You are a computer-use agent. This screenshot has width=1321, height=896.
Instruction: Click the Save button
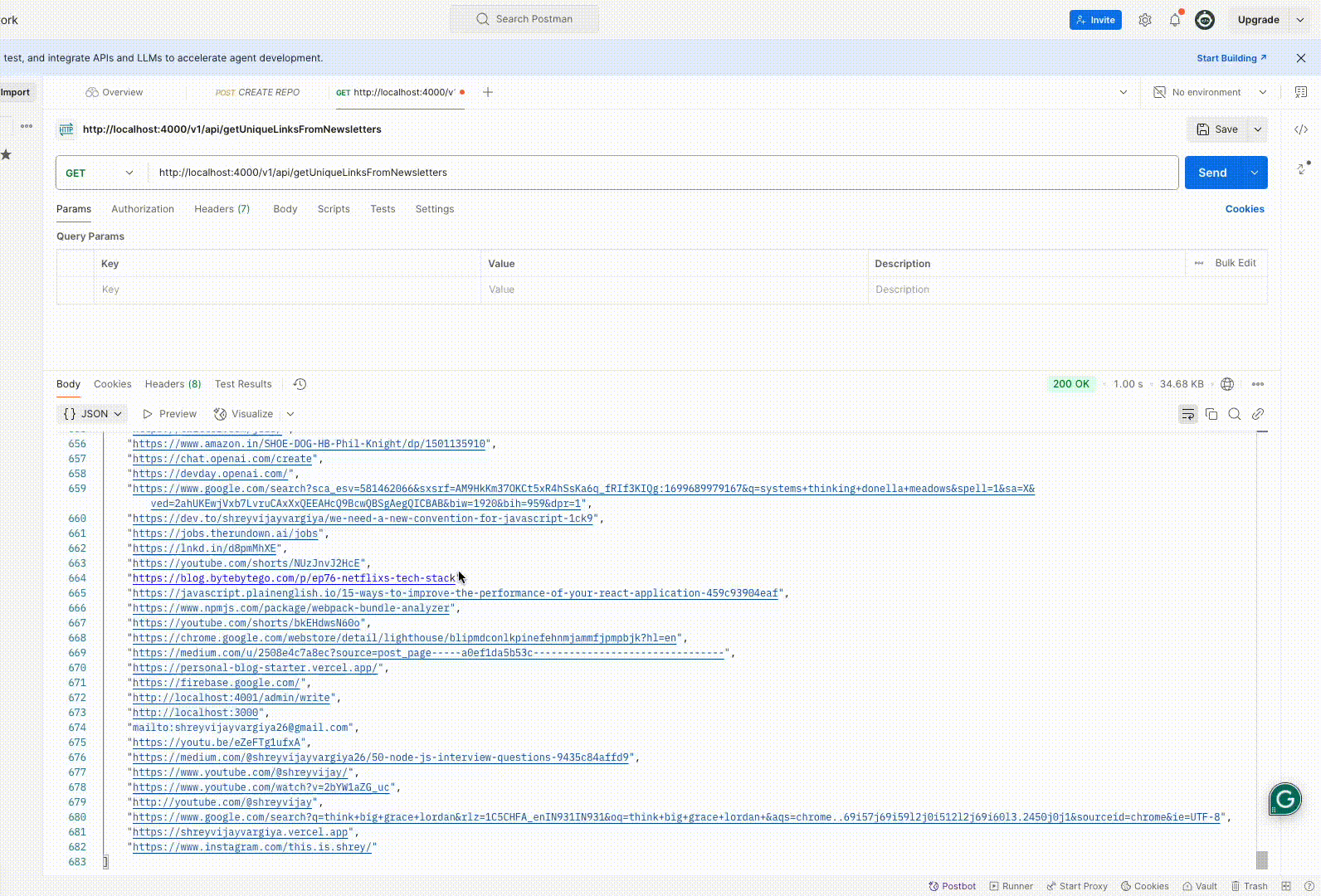tap(1217, 129)
